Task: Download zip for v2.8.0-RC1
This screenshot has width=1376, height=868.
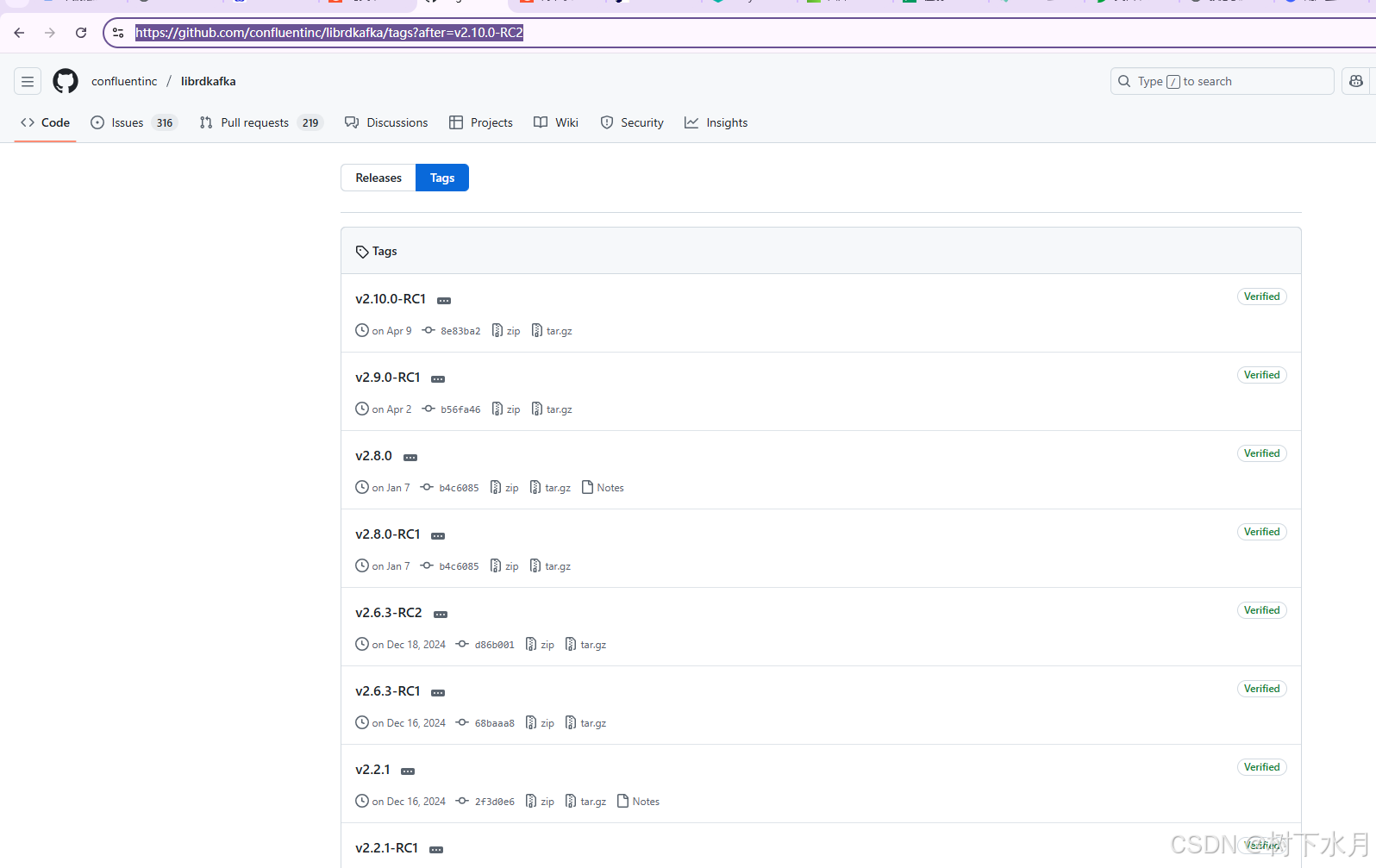Action: click(x=504, y=566)
